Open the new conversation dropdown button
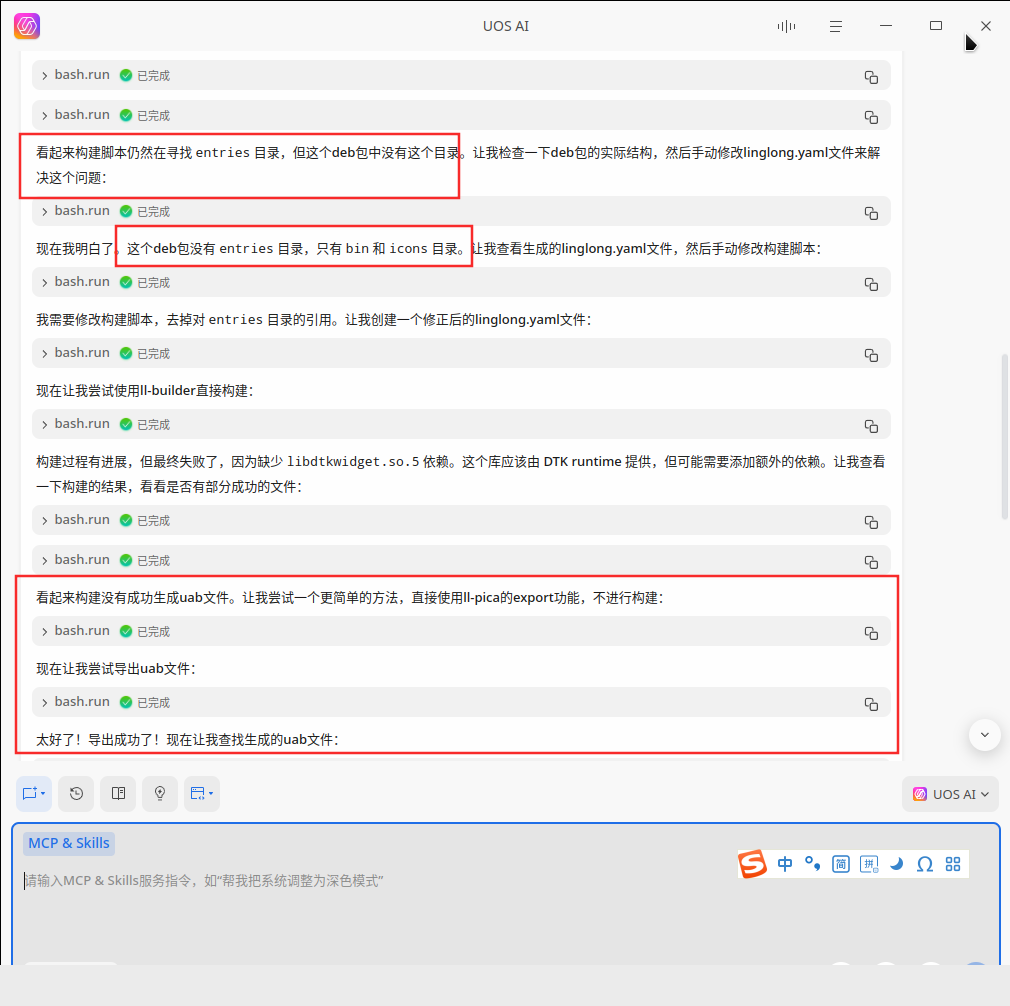The height and width of the screenshot is (1006, 1010). [x=33, y=793]
